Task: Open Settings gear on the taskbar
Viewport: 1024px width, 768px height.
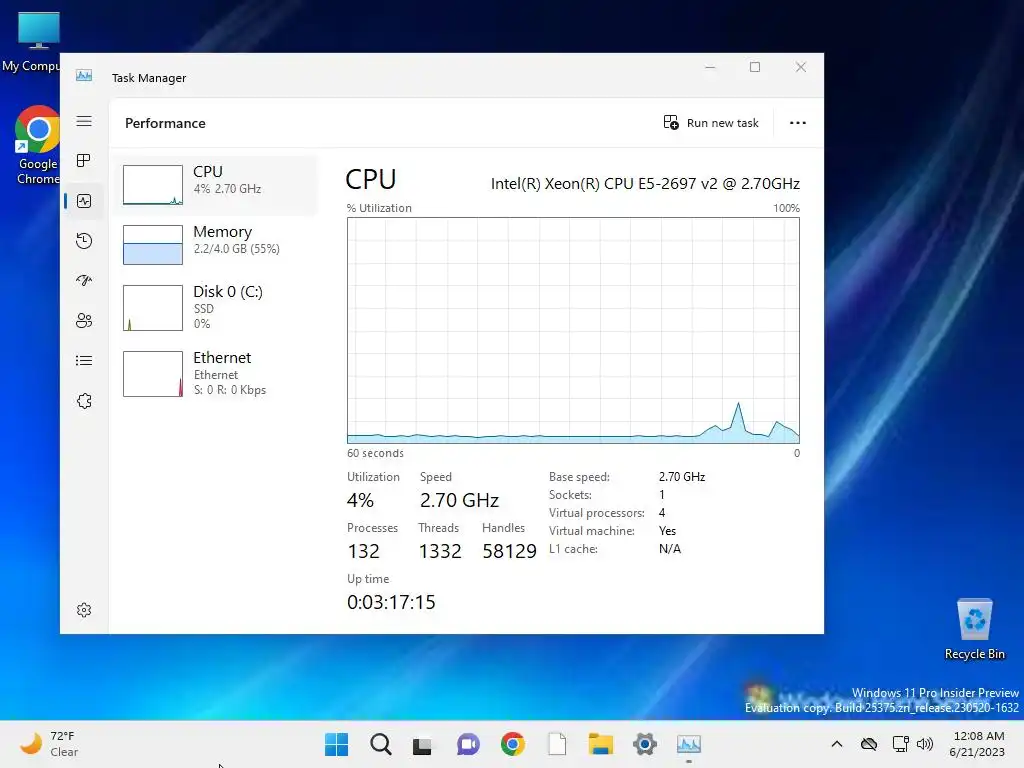Action: (645, 744)
